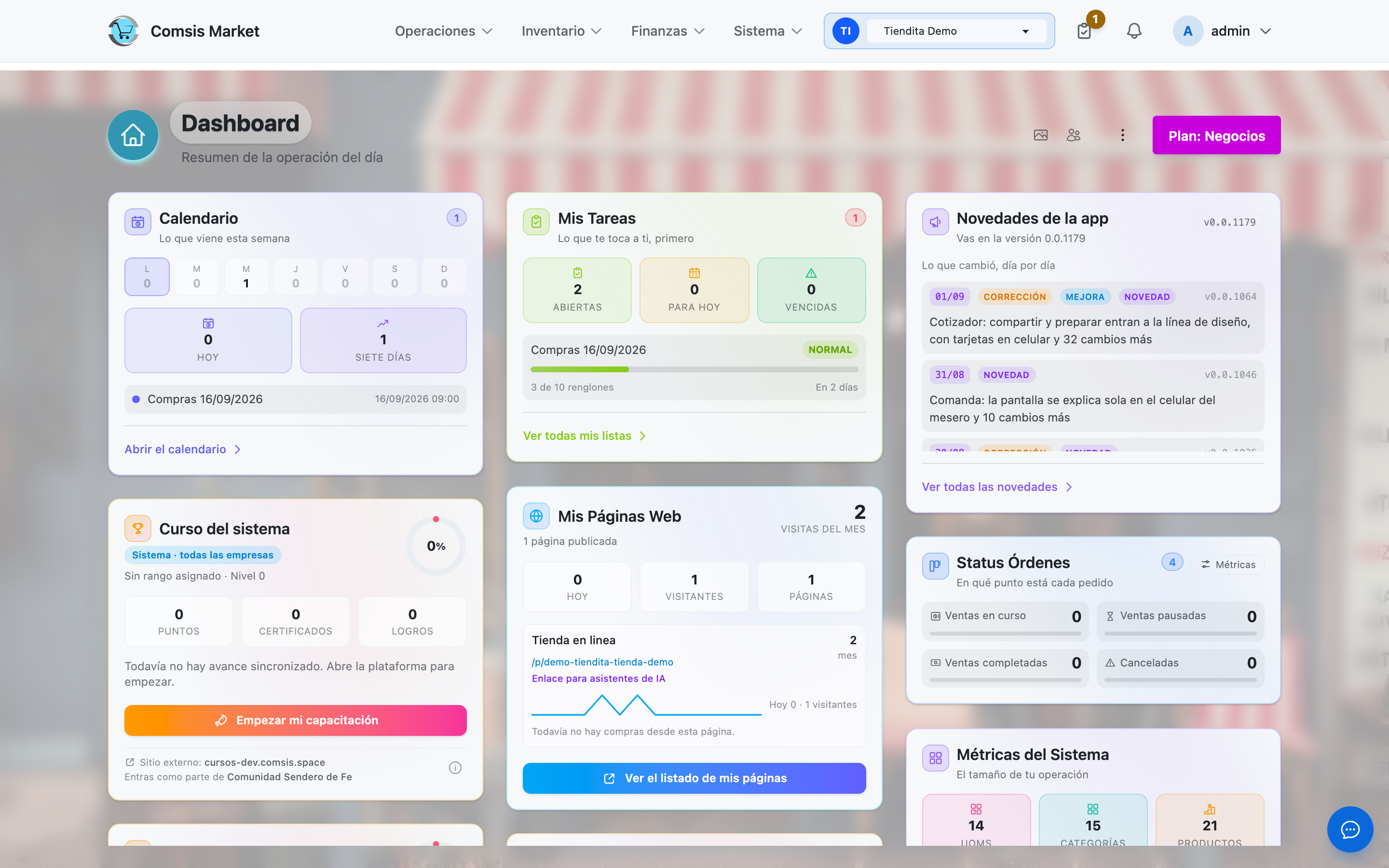Open the chat support bubble

(x=1350, y=829)
